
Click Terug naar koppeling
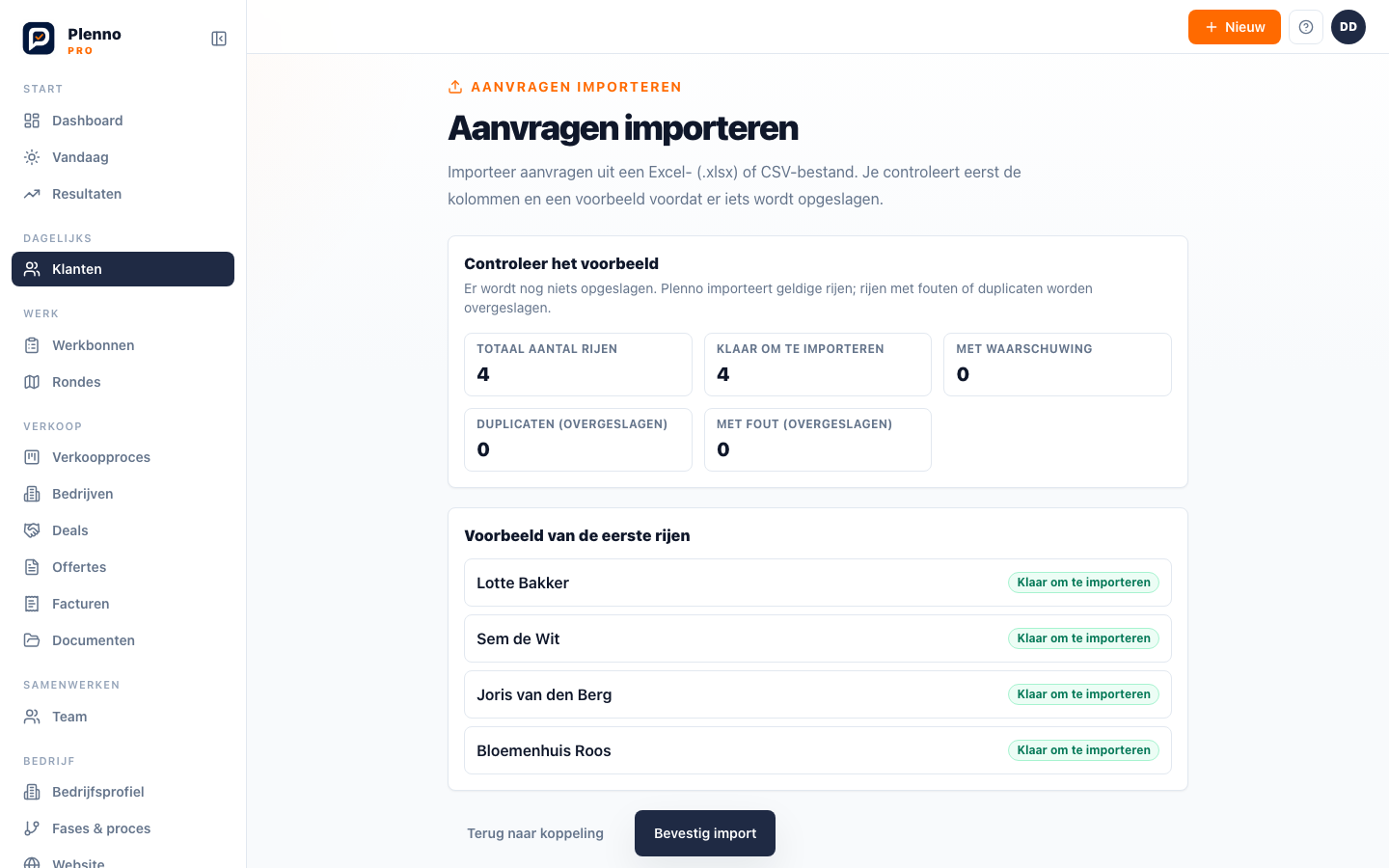click(x=535, y=833)
